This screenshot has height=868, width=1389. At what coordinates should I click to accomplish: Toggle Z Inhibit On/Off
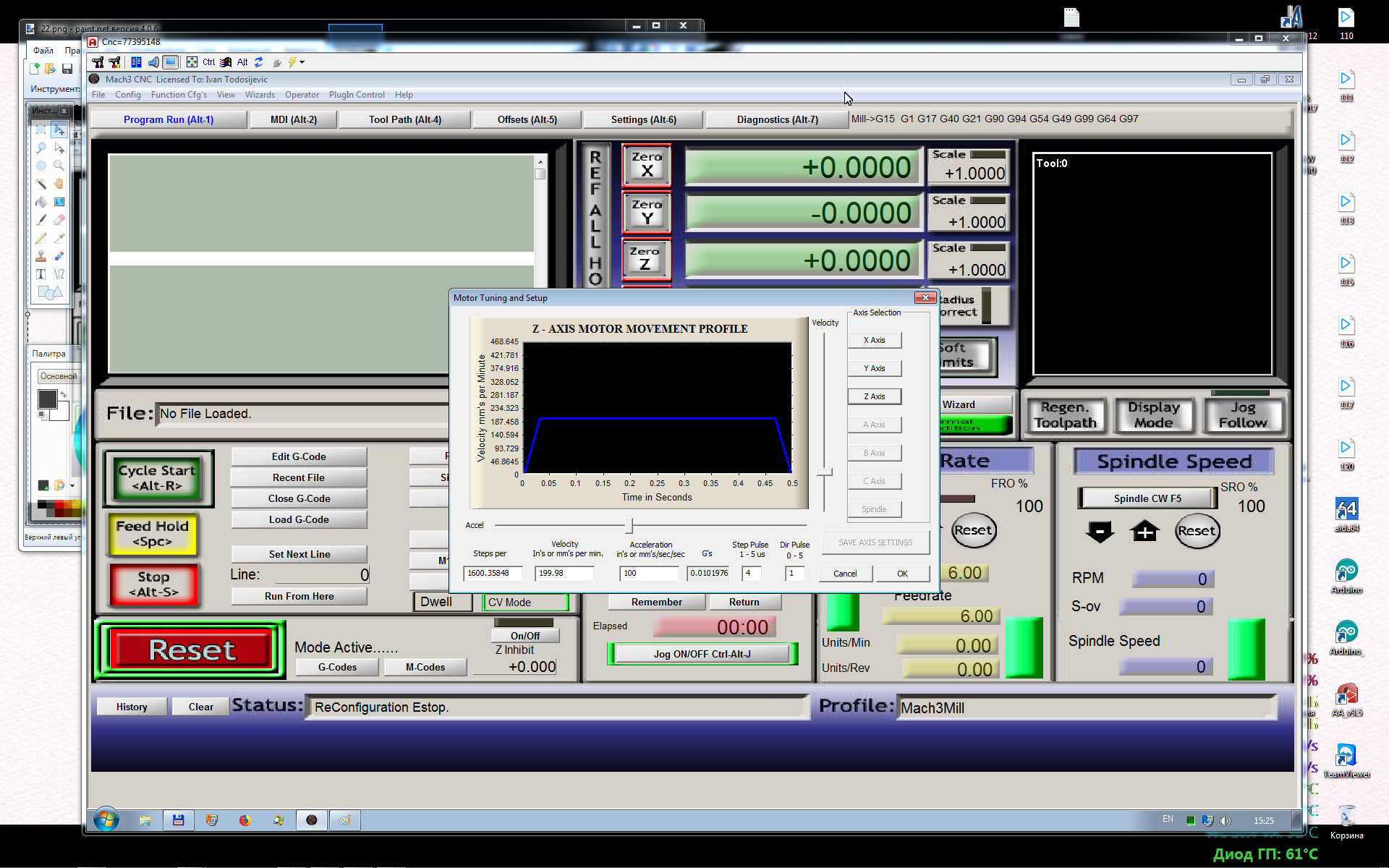(x=524, y=636)
